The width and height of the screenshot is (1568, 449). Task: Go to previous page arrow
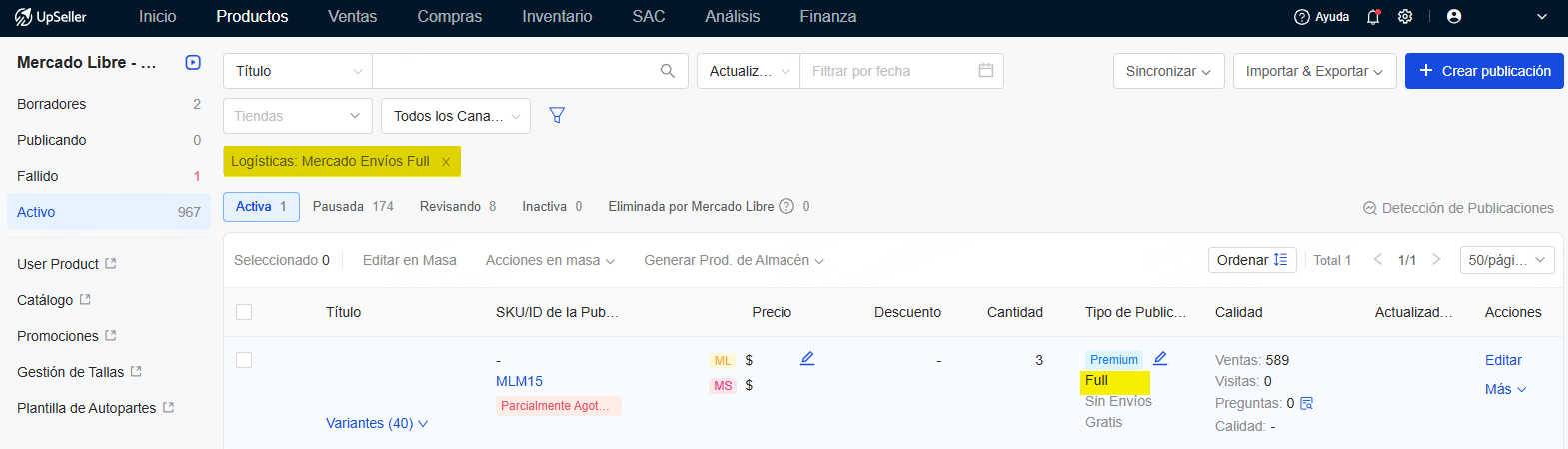click(x=1378, y=260)
